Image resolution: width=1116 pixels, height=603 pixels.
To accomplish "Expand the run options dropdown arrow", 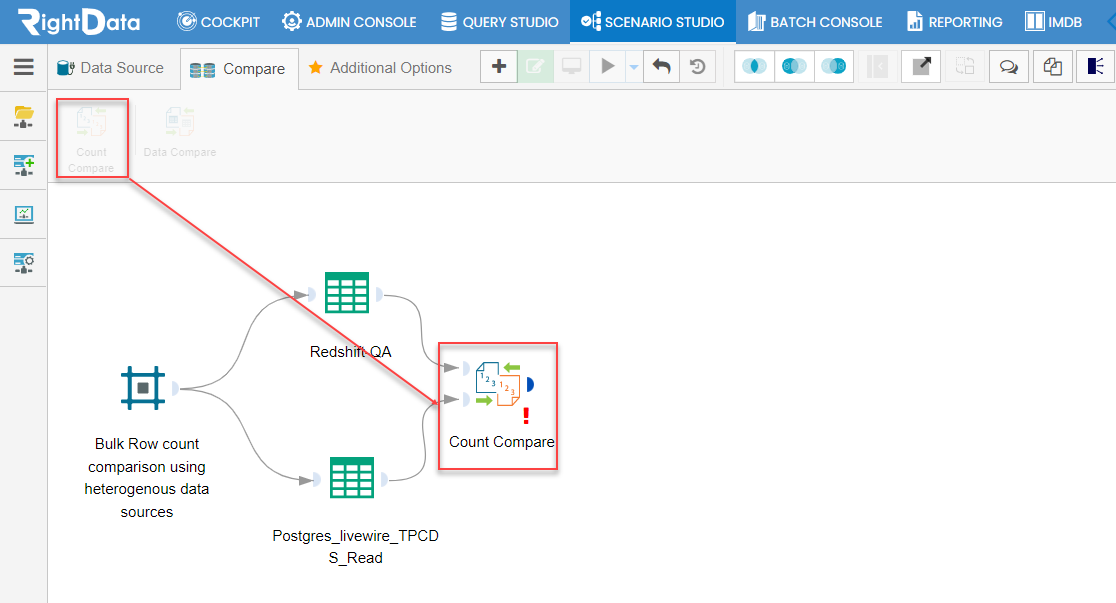I will point(633,68).
